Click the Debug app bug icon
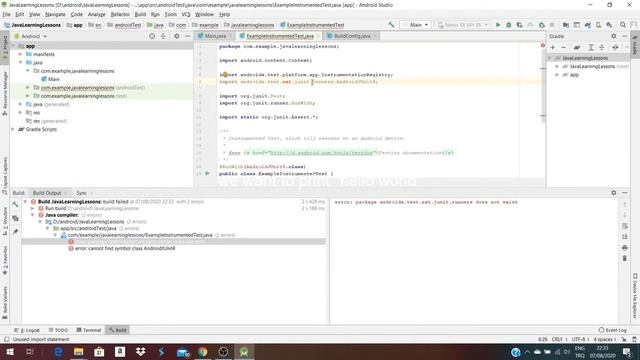Screen dimensions: 640x360 509,25
